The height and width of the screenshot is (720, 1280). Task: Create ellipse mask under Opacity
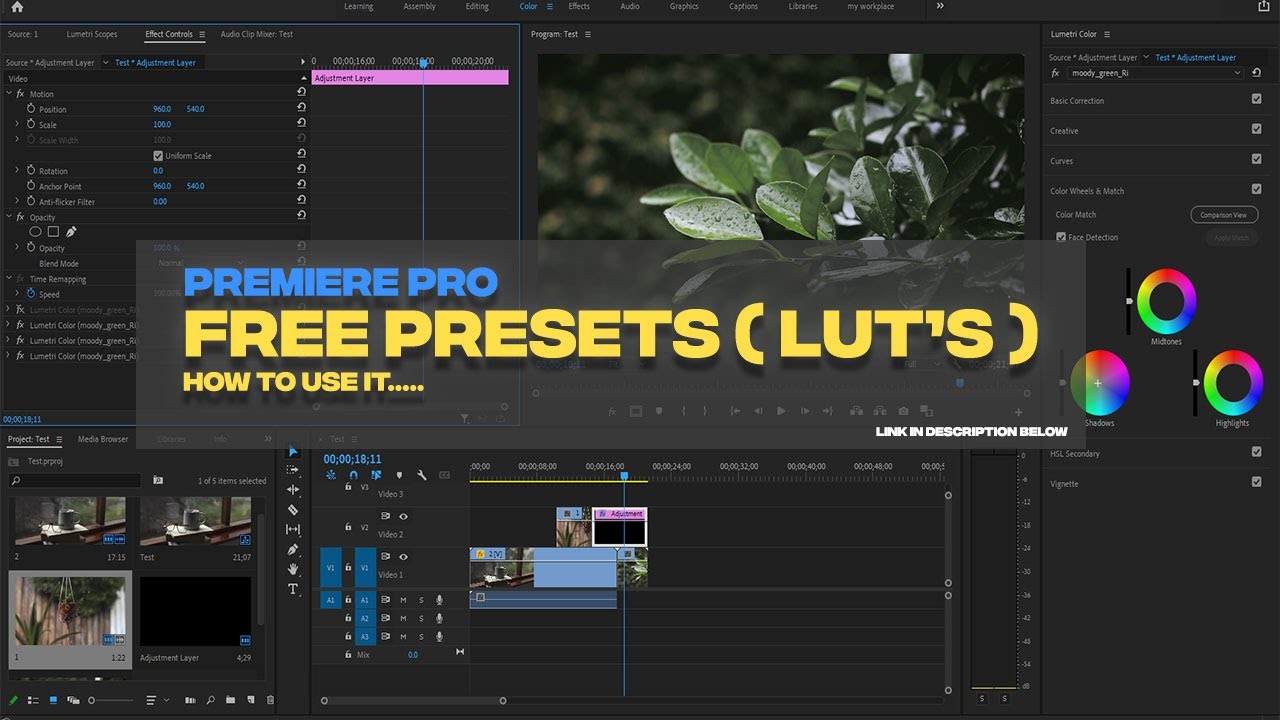35,232
